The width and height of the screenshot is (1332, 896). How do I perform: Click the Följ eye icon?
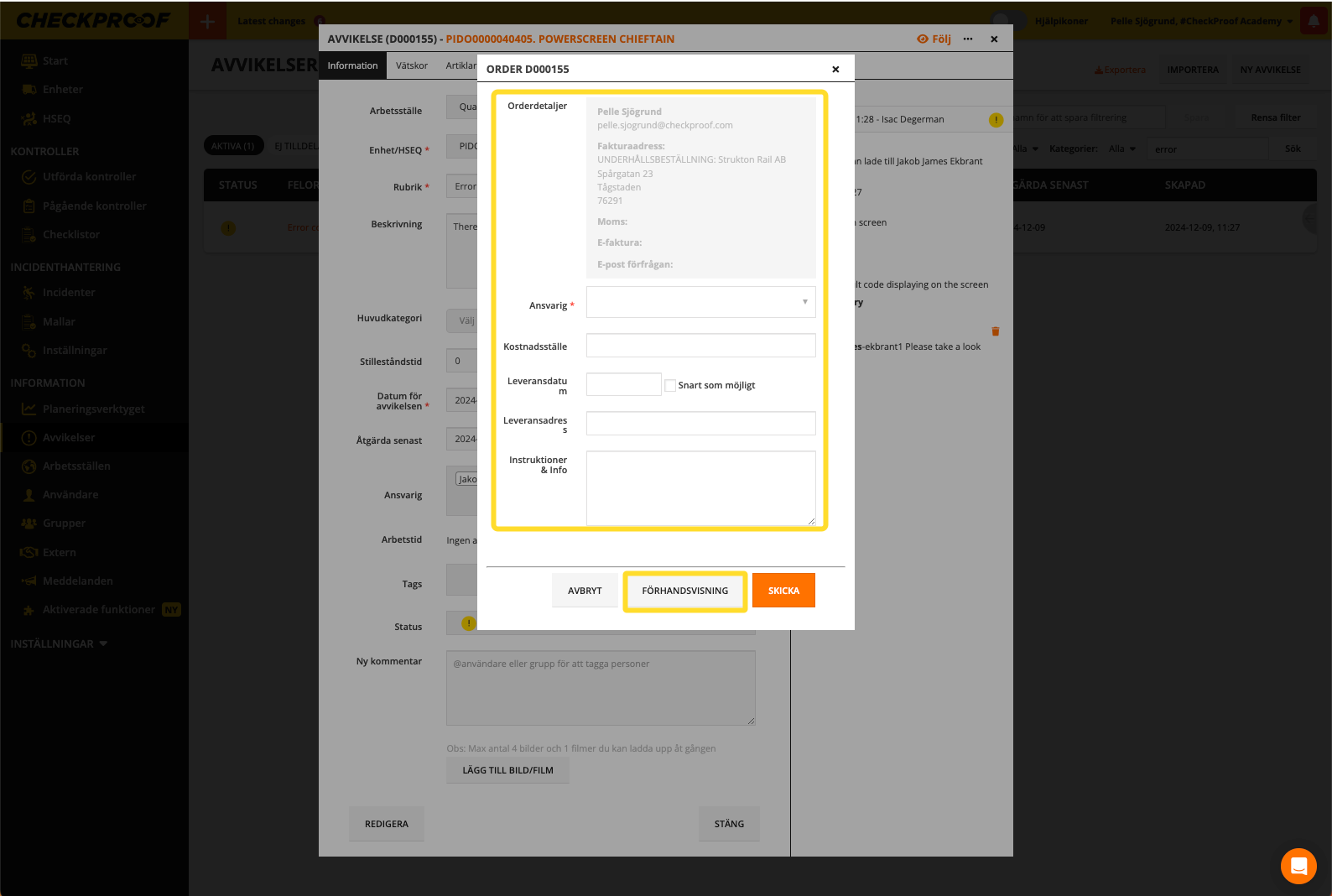point(923,39)
